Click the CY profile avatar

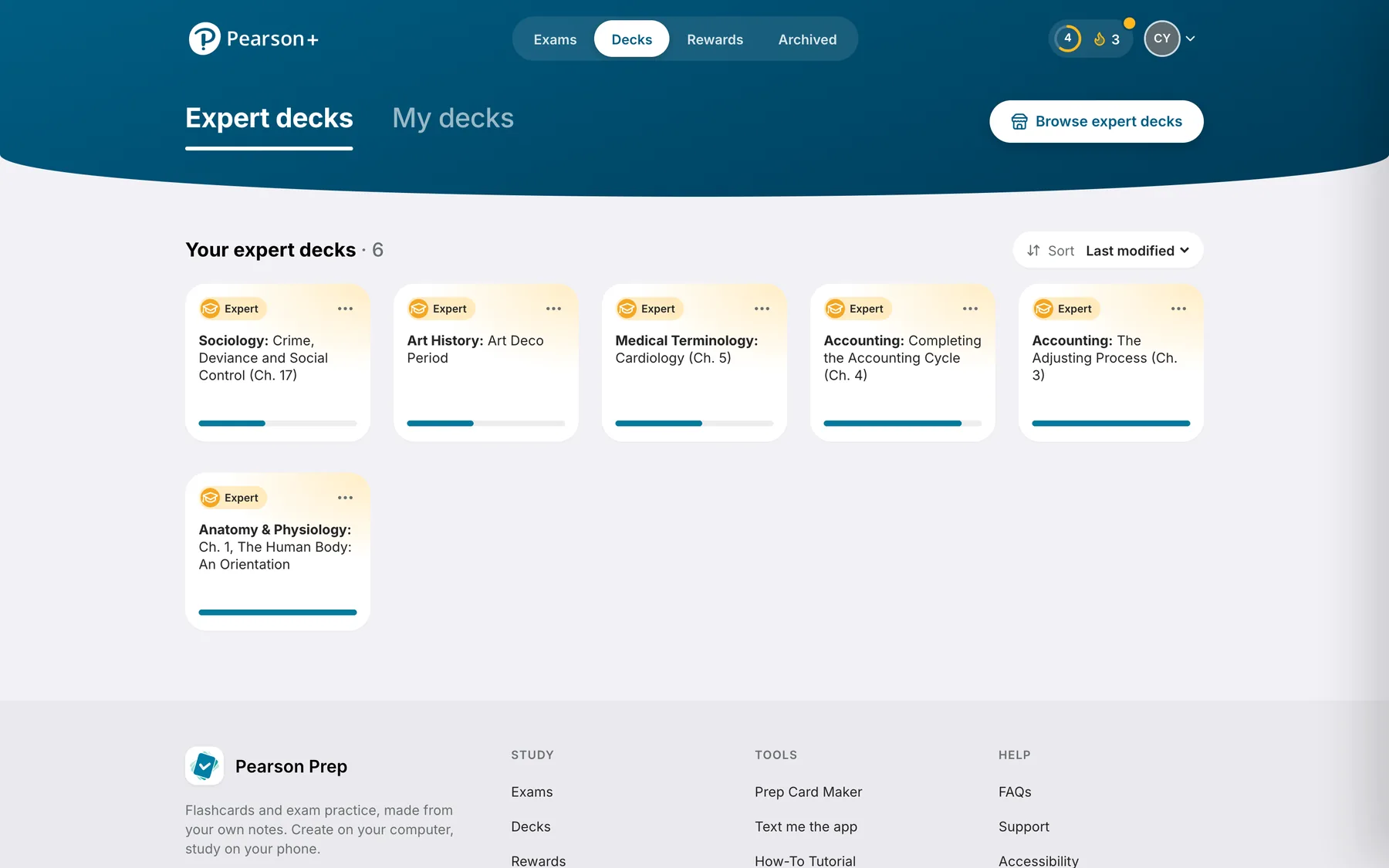pyautogui.click(x=1162, y=39)
